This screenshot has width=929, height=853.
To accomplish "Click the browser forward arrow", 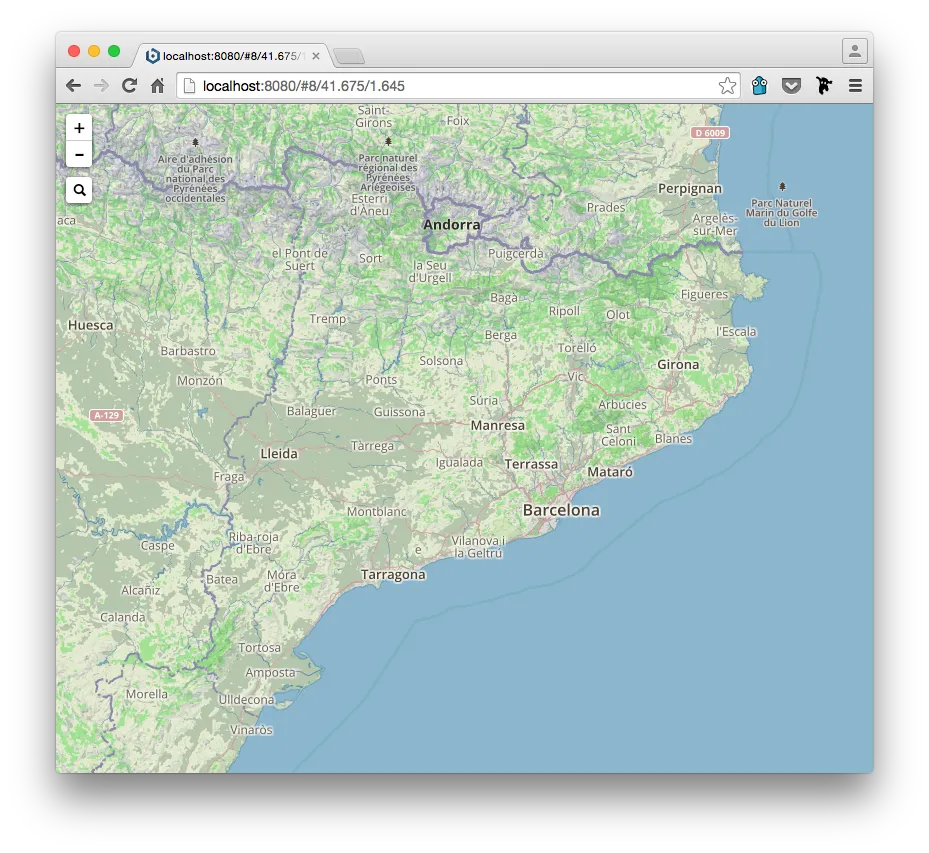I will pyautogui.click(x=101, y=86).
